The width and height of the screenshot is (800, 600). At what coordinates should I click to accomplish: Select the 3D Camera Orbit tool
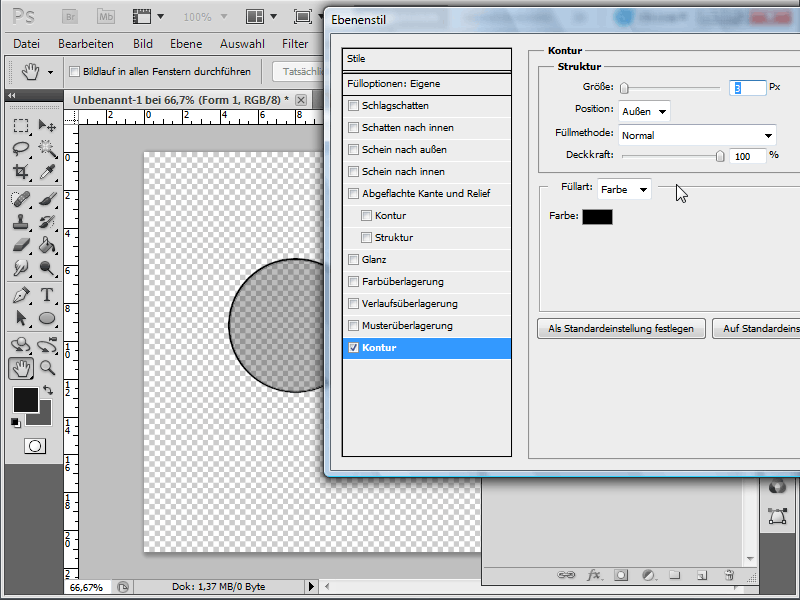coord(47,345)
